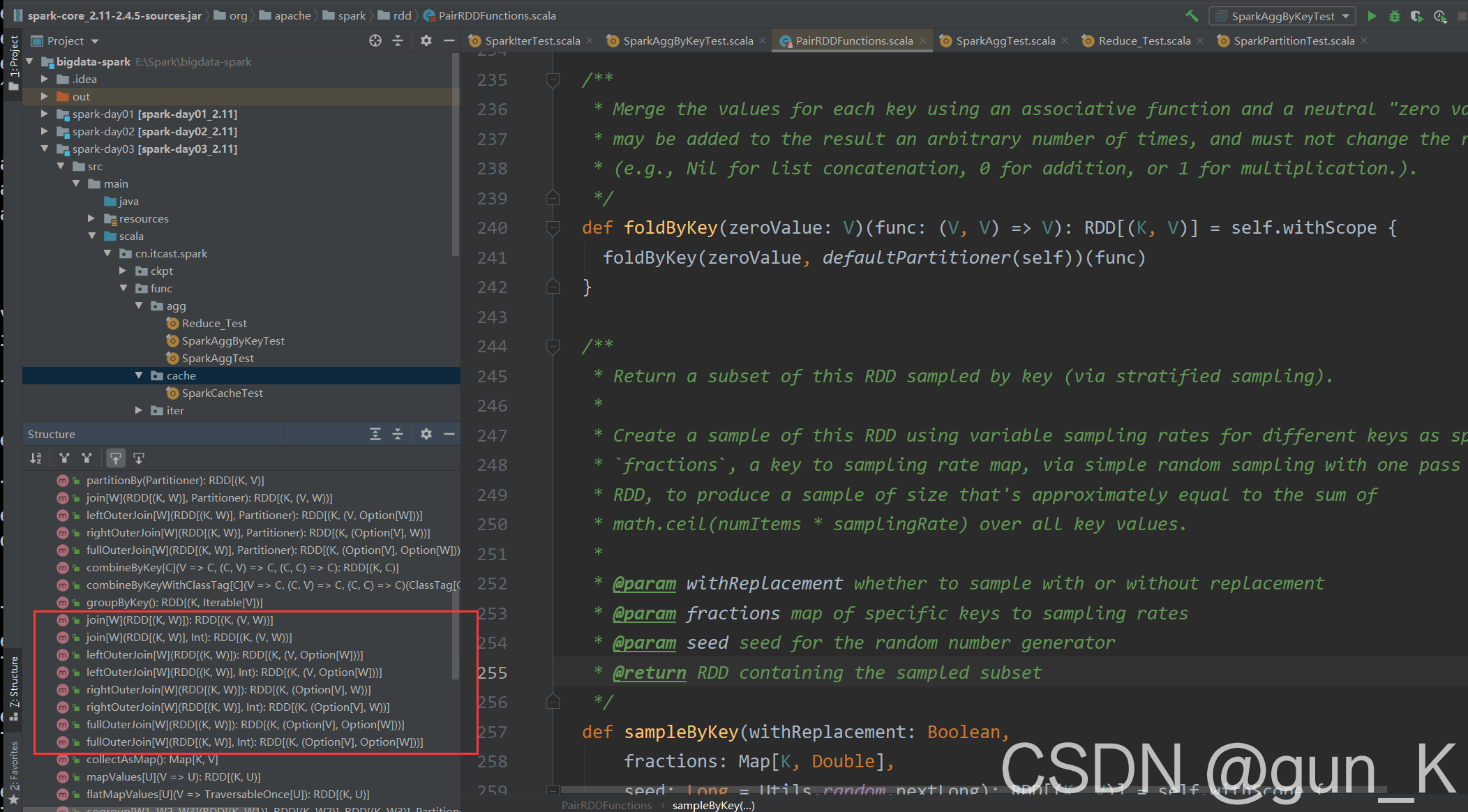Image resolution: width=1468 pixels, height=812 pixels.
Task: Expand all in the Structure panel
Action: pyautogui.click(x=375, y=434)
